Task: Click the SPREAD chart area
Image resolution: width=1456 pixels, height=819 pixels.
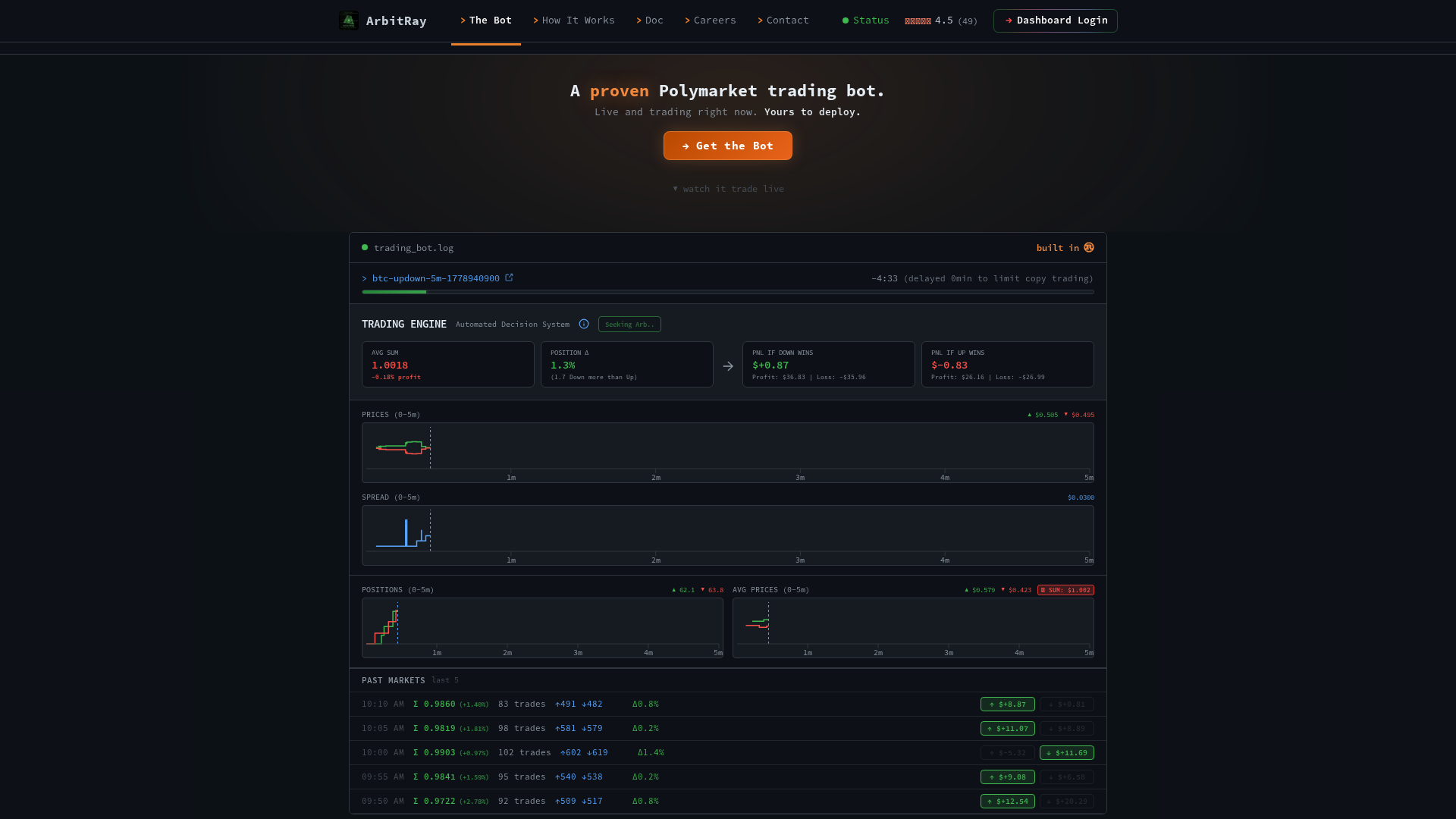Action: click(x=728, y=535)
